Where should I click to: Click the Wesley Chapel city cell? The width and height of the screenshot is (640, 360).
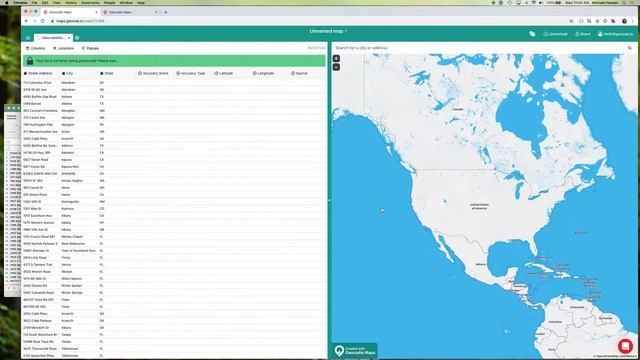72,237
